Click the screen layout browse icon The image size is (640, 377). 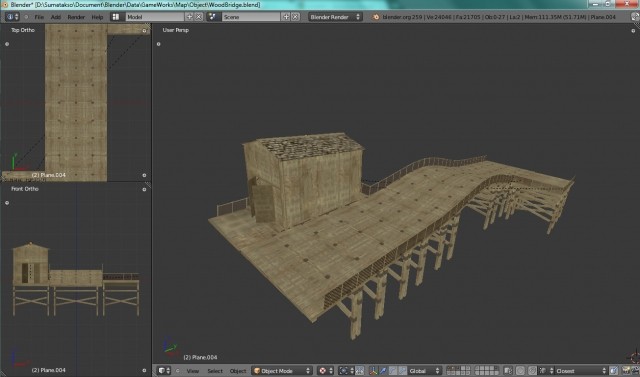coord(116,17)
